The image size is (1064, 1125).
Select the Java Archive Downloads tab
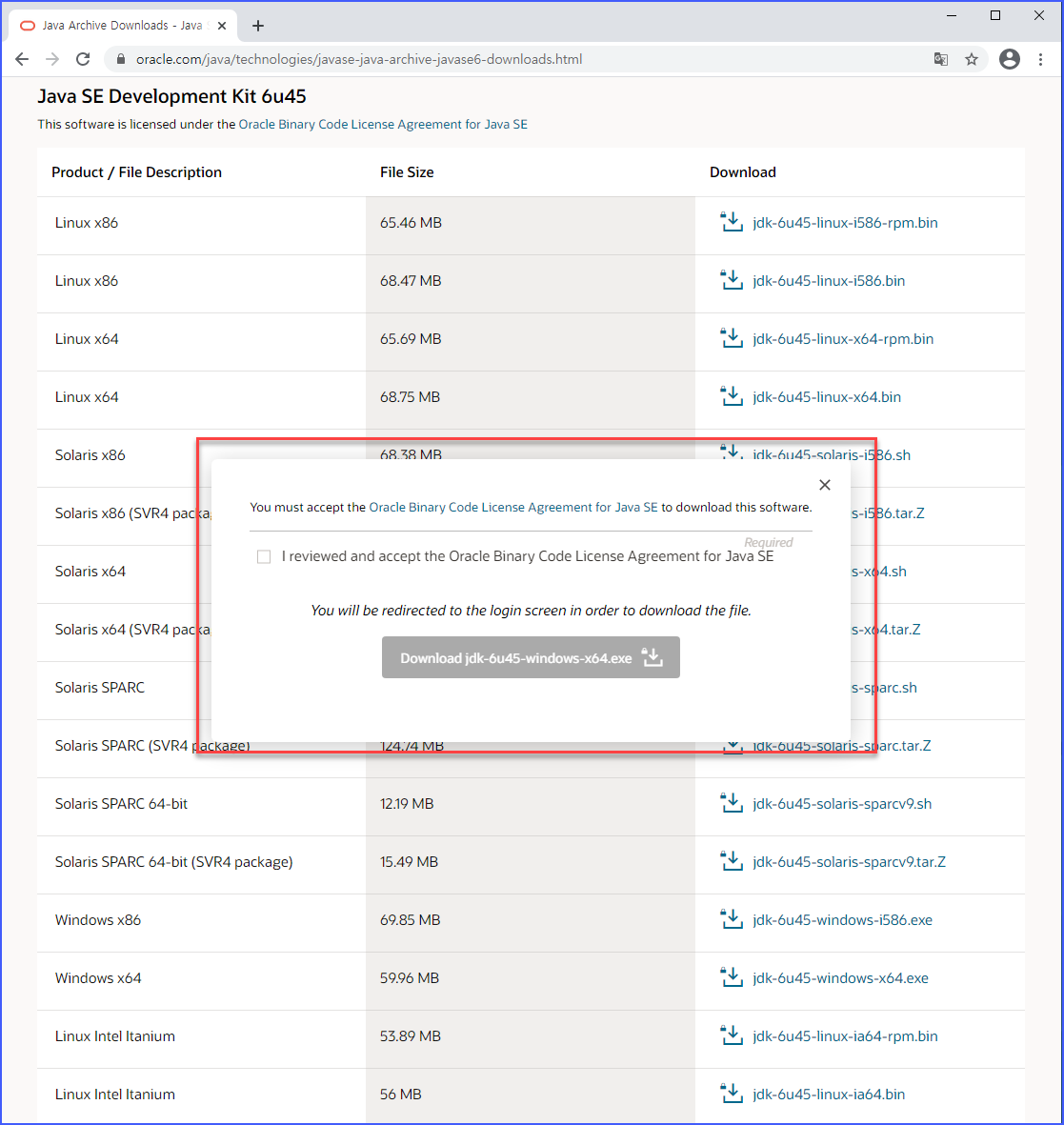[x=122, y=26]
